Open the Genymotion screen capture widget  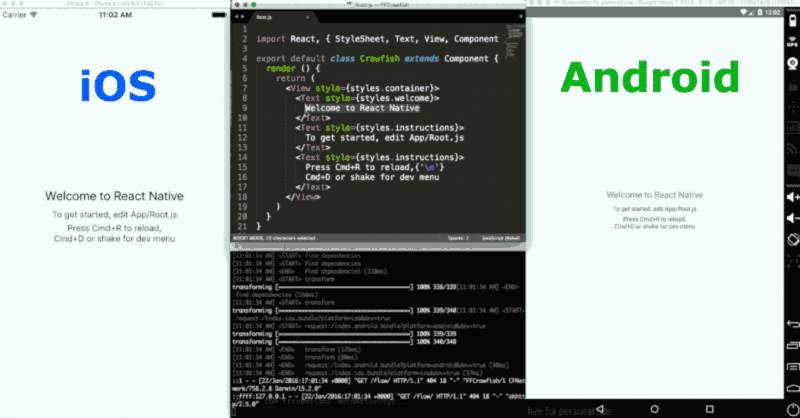pos(792,85)
